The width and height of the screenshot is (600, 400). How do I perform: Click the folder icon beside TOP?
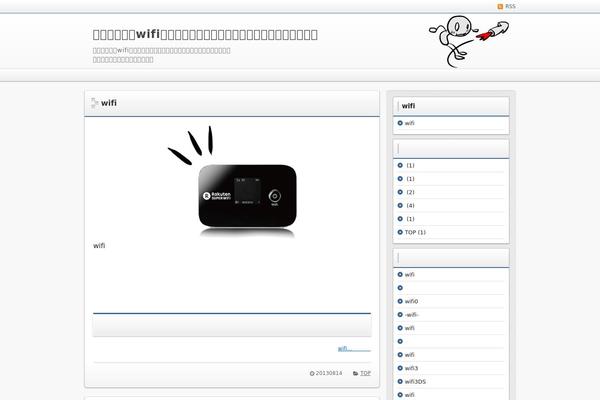coord(355,373)
